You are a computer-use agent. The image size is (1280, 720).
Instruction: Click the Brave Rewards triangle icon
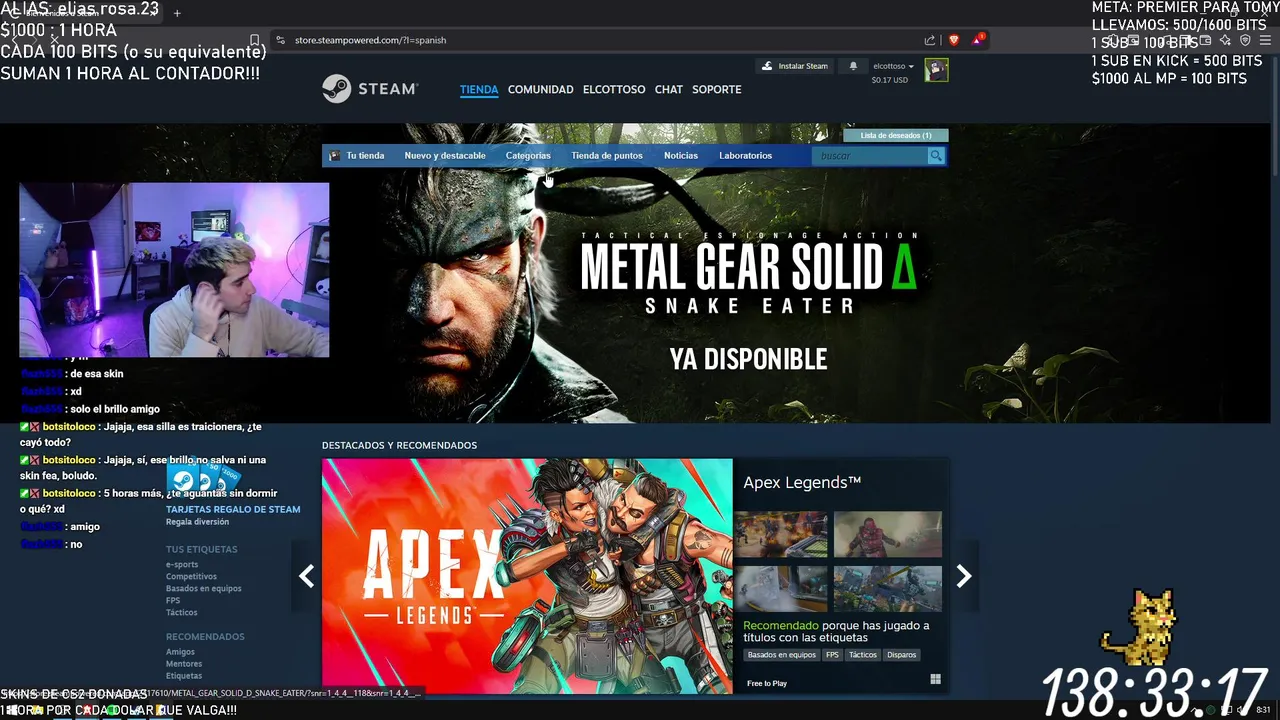977,40
